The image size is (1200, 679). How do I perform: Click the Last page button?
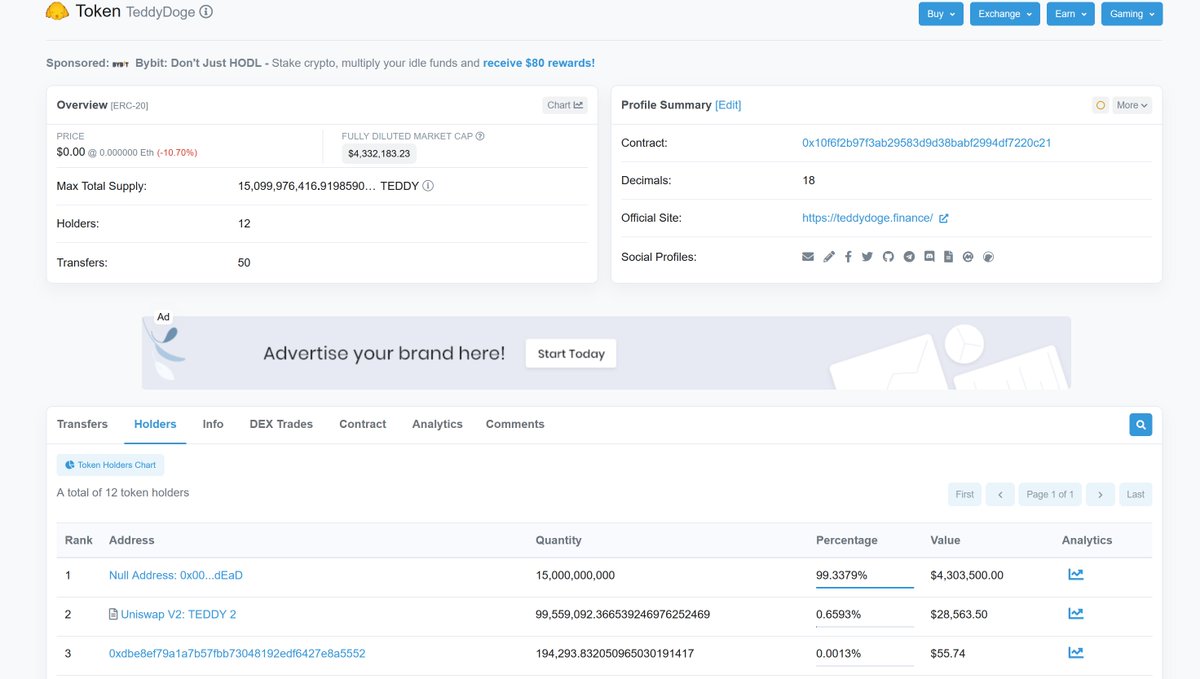(1135, 494)
